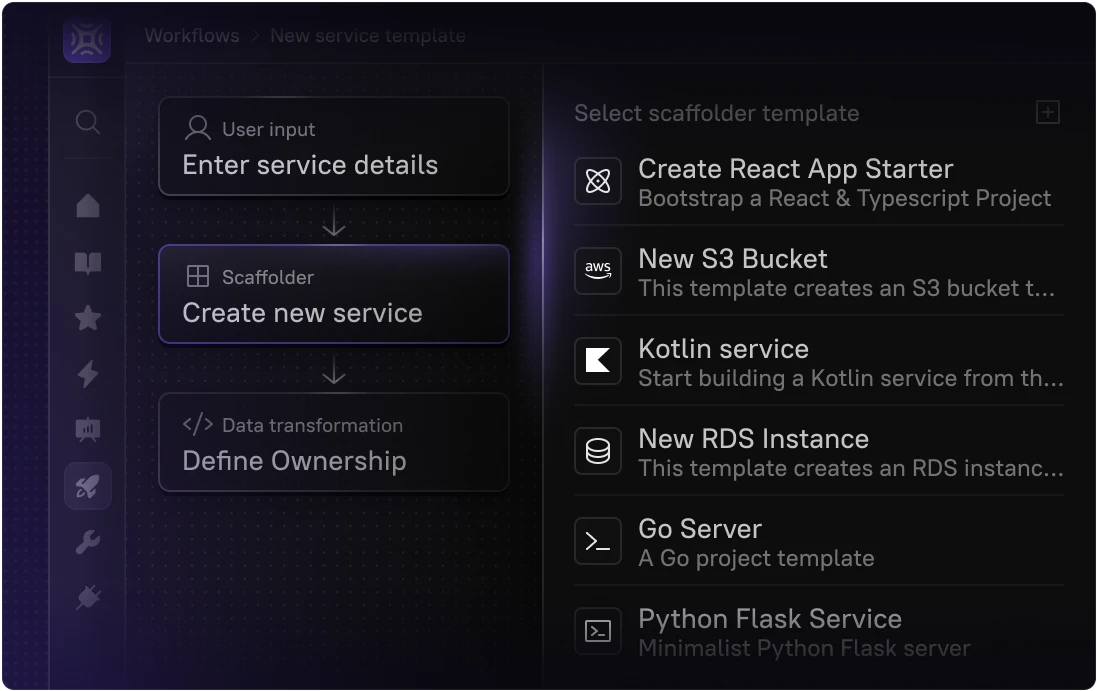
Task: Select the Create new service scaffolder step
Action: 333,295
